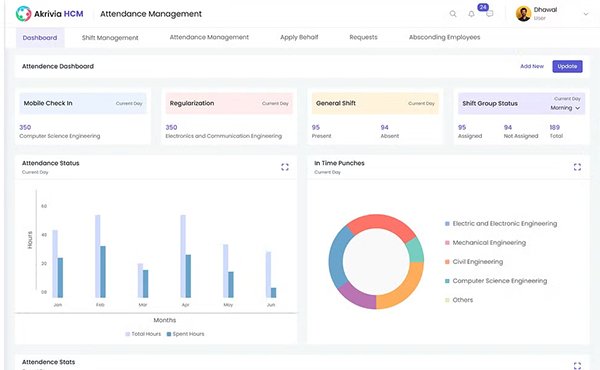Image resolution: width=600 pixels, height=370 pixels.
Task: Expand the Attendance Status chart fullscreen
Action: click(x=285, y=167)
